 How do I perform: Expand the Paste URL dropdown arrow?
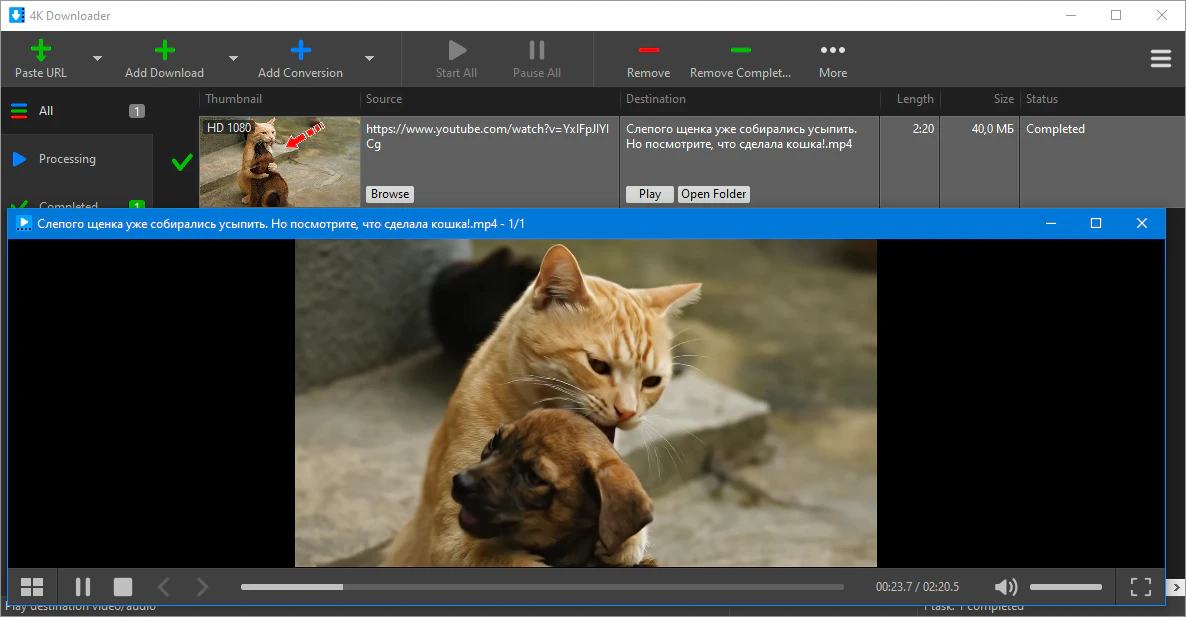pyautogui.click(x=97, y=58)
